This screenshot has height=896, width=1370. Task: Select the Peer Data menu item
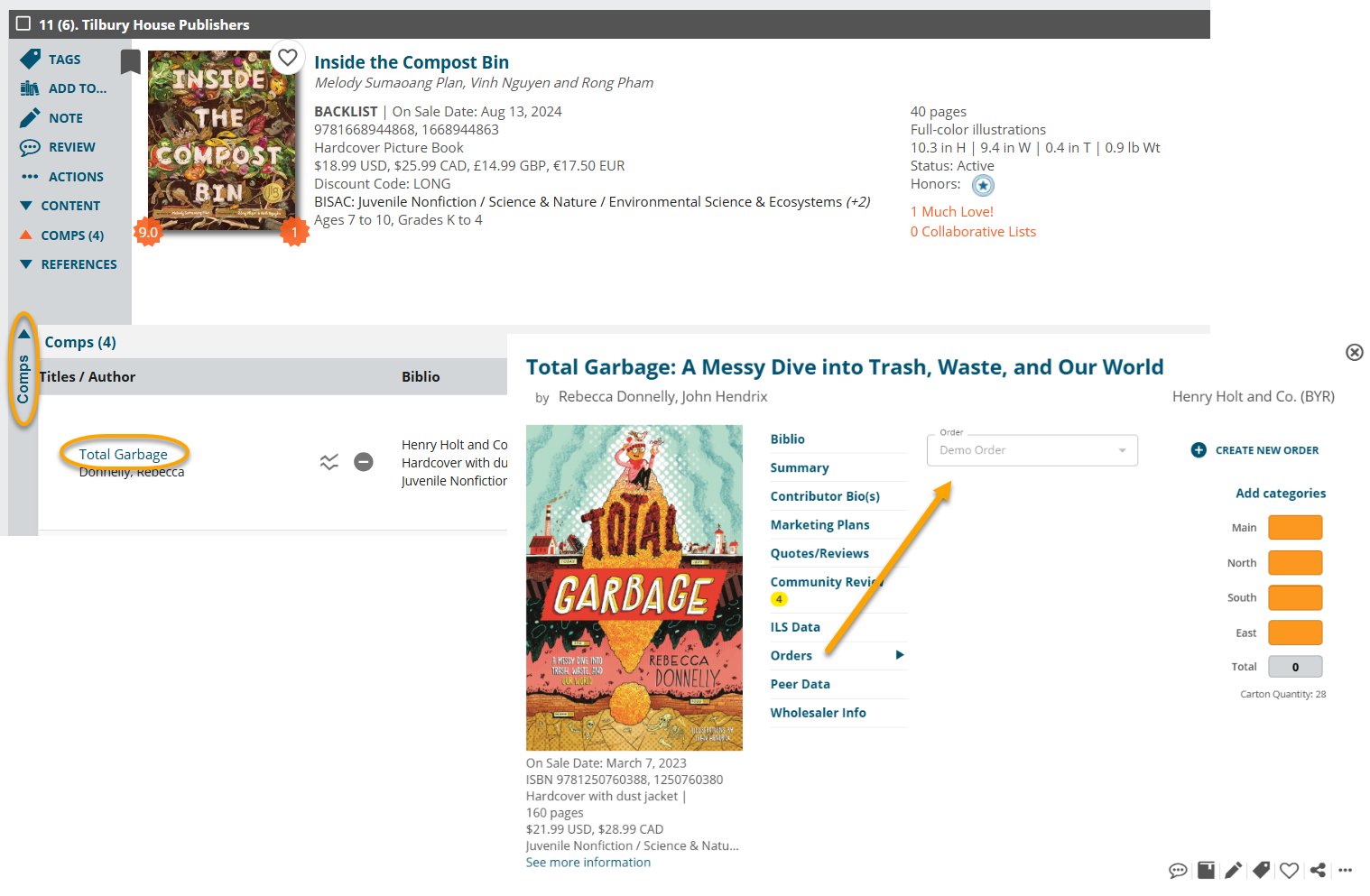click(800, 684)
